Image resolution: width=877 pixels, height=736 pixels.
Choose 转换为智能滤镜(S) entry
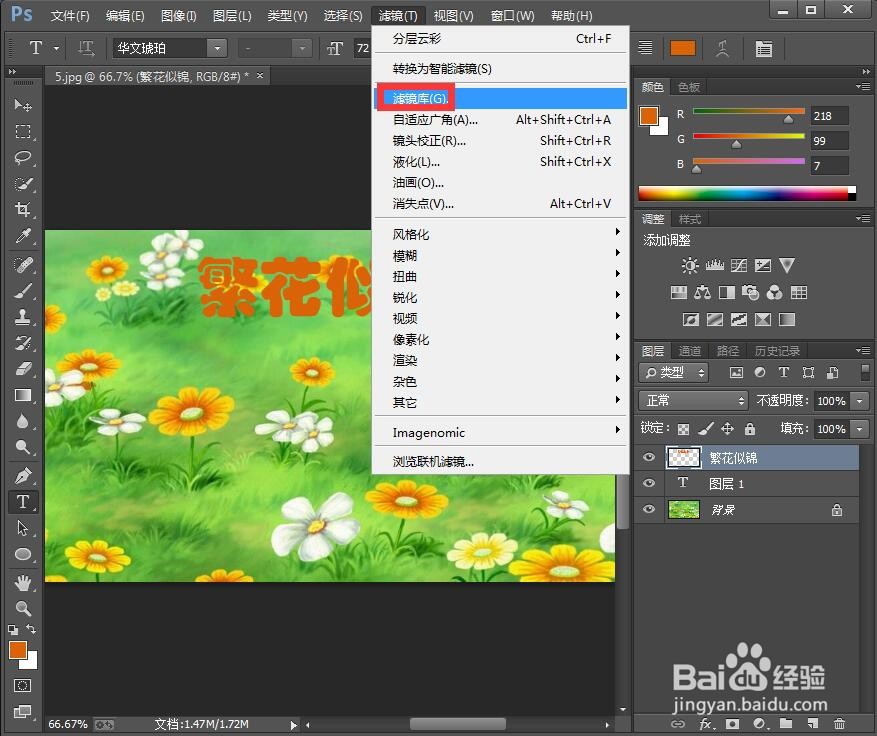click(499, 69)
